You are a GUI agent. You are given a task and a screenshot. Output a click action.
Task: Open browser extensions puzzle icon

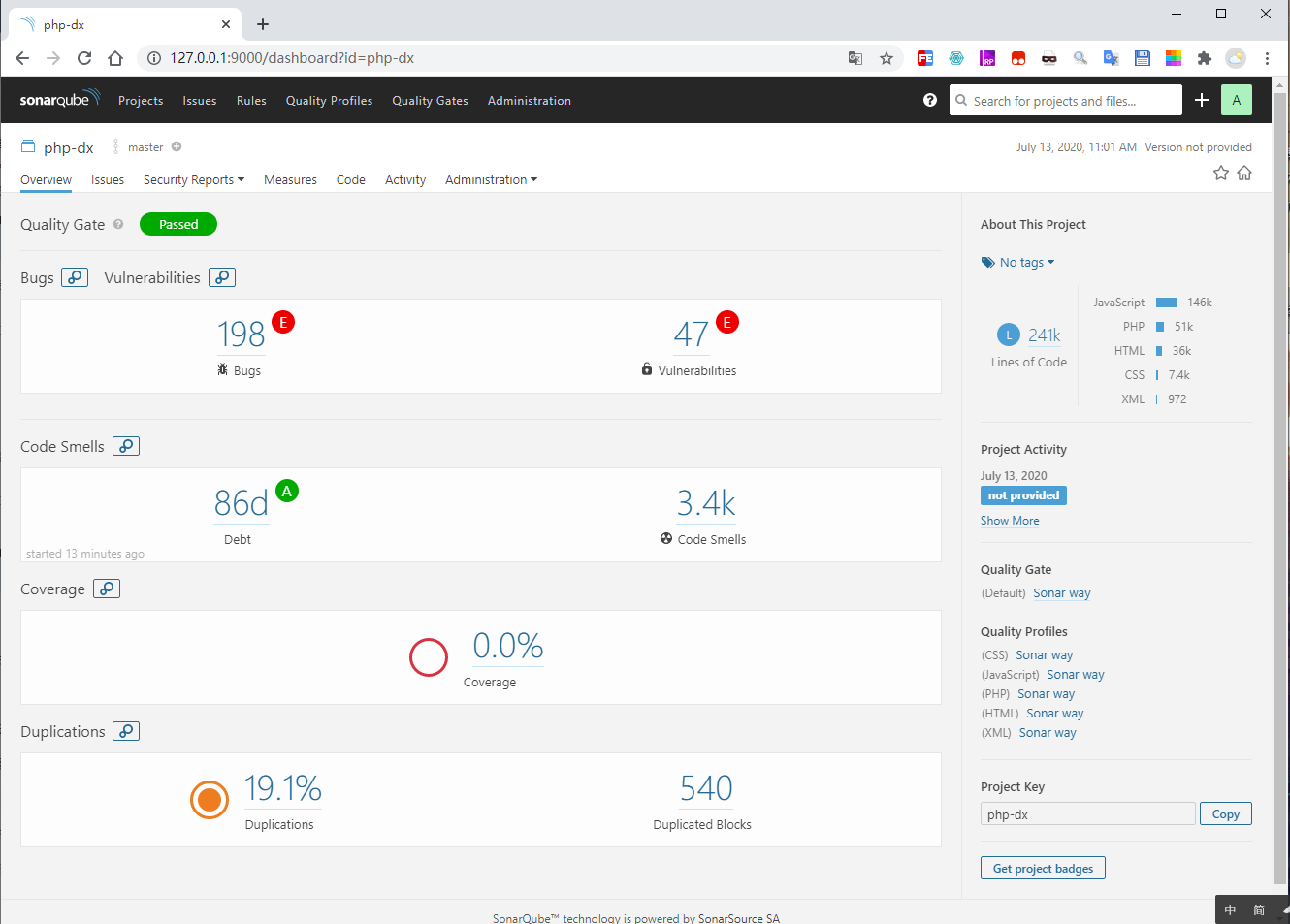pyautogui.click(x=1205, y=58)
